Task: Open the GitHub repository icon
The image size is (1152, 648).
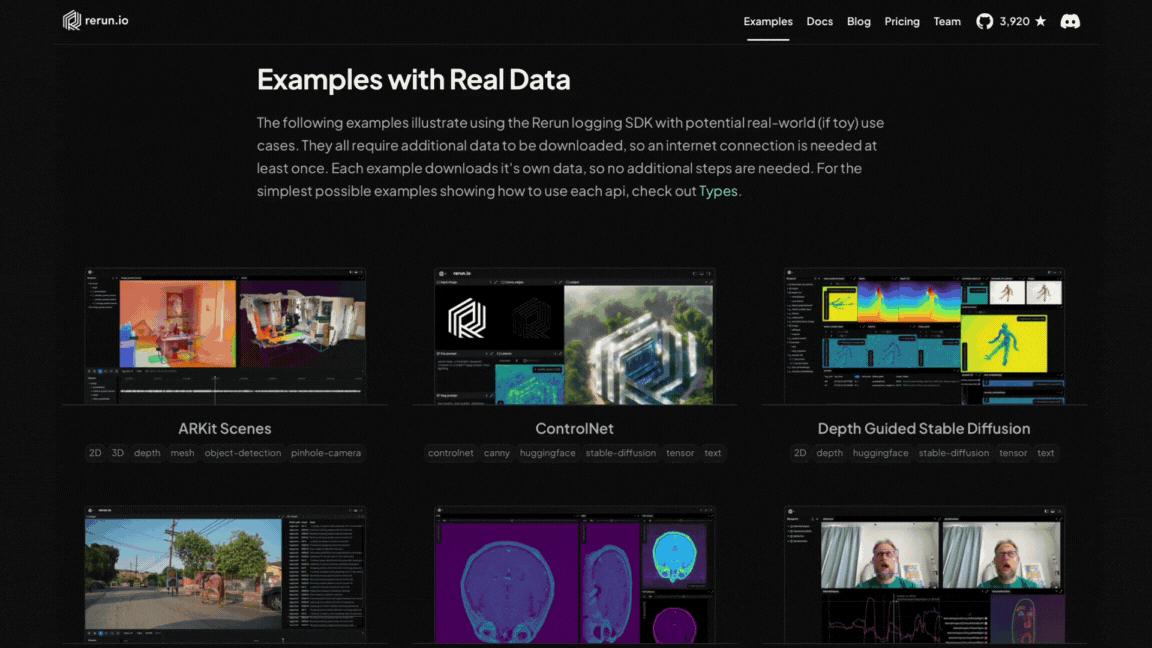Action: click(x=984, y=21)
